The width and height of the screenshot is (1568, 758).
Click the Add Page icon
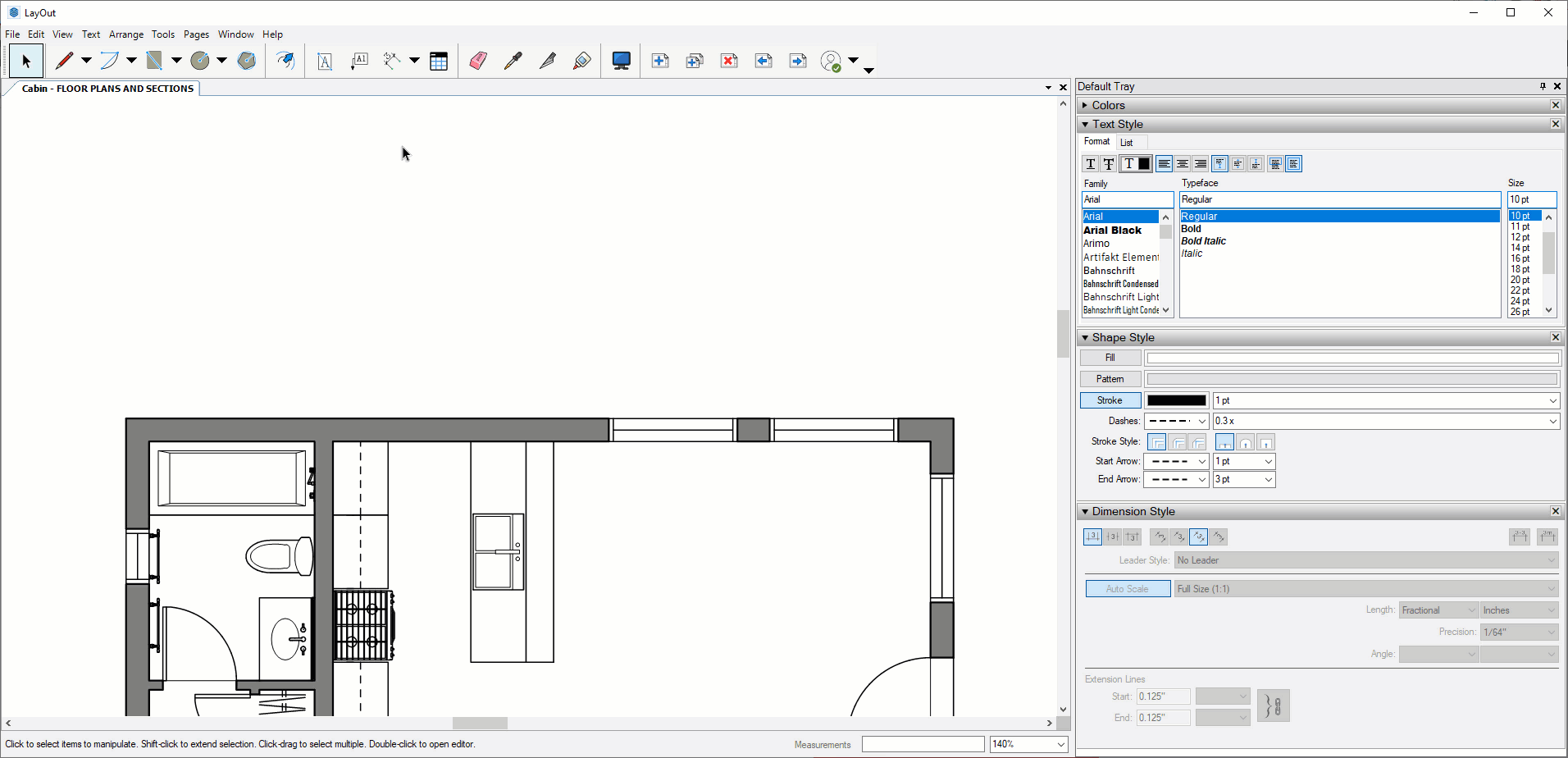660,61
